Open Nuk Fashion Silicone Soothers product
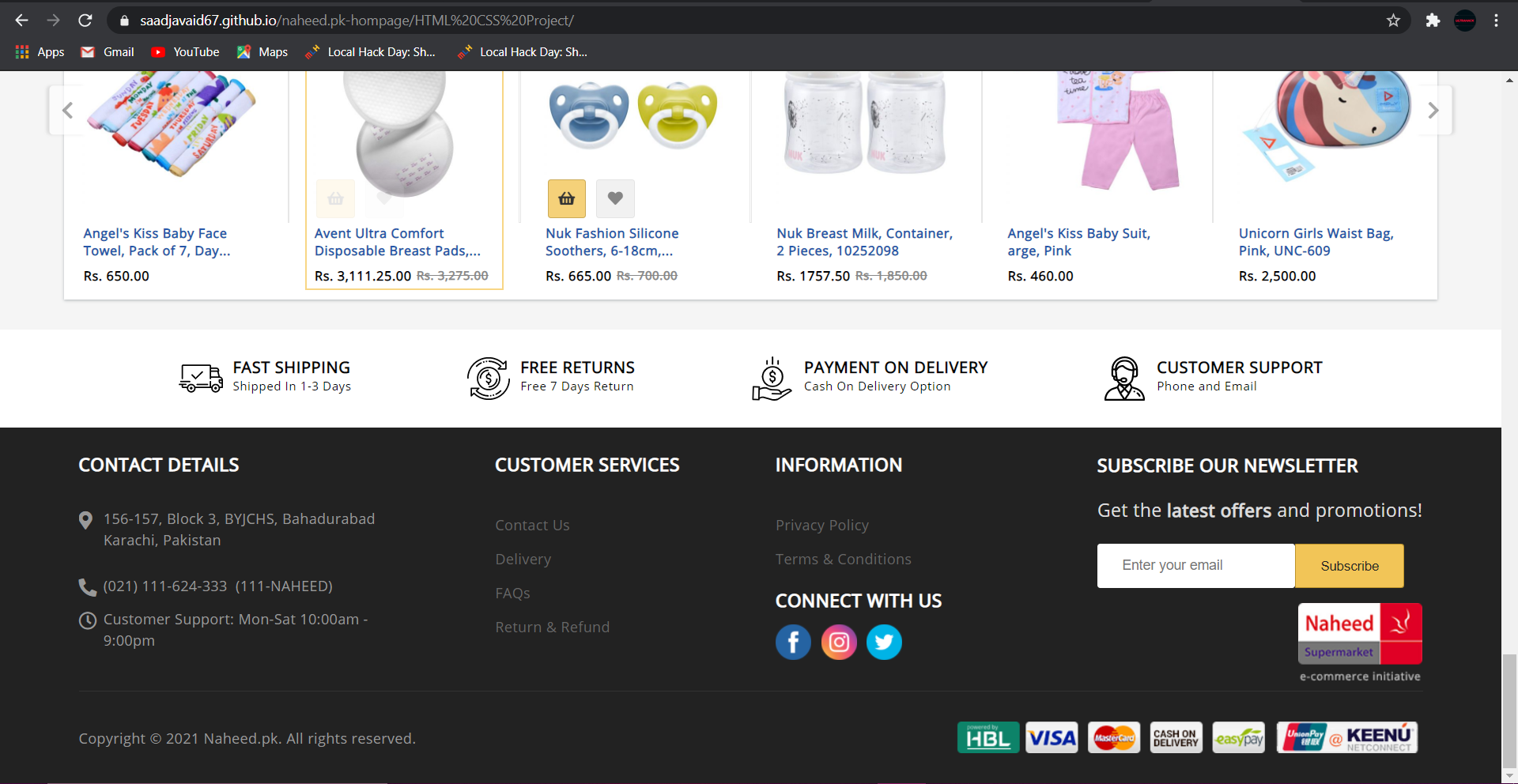This screenshot has height=784, width=1518. click(612, 242)
